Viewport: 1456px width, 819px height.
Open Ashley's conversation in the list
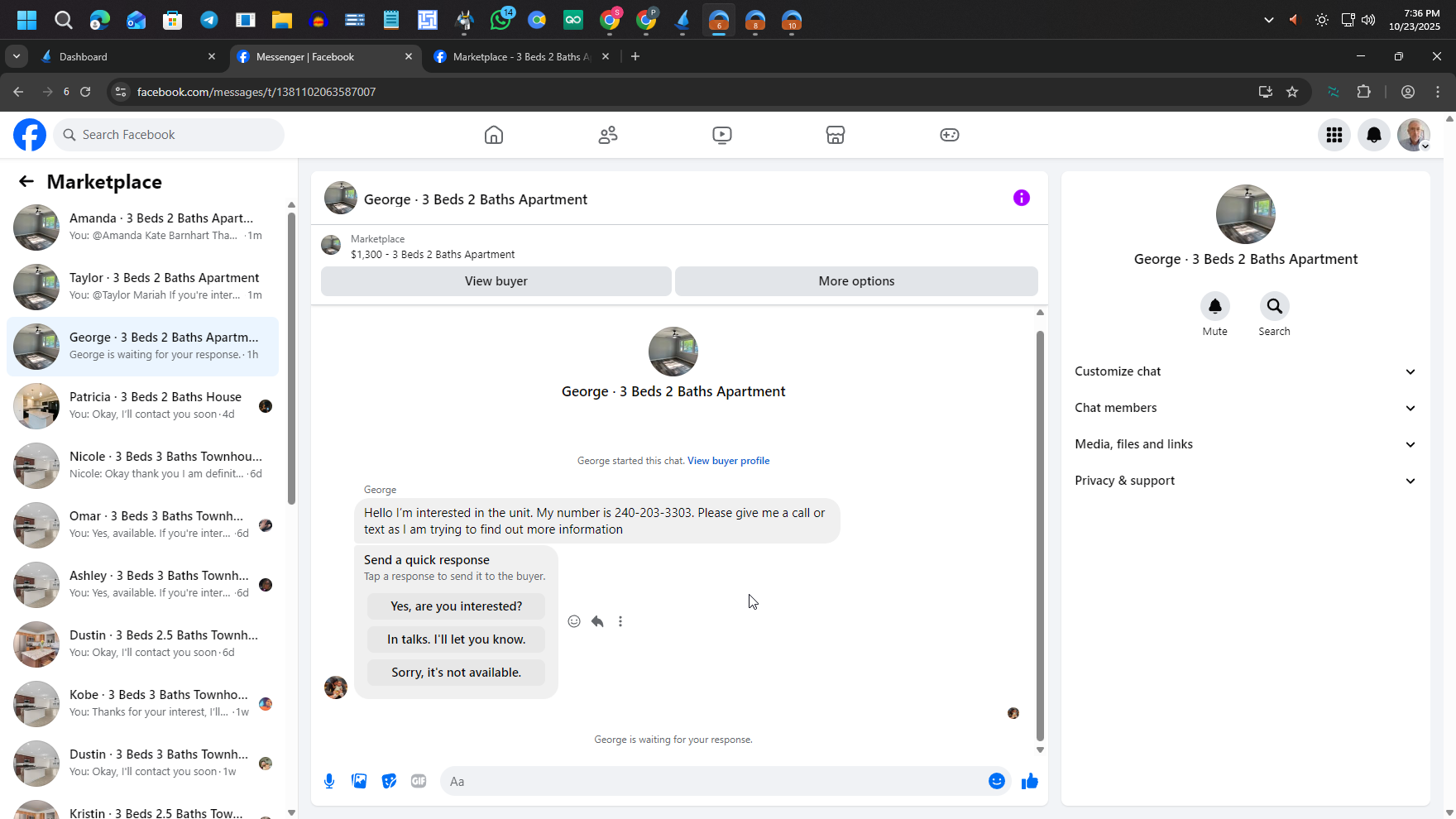click(x=142, y=585)
